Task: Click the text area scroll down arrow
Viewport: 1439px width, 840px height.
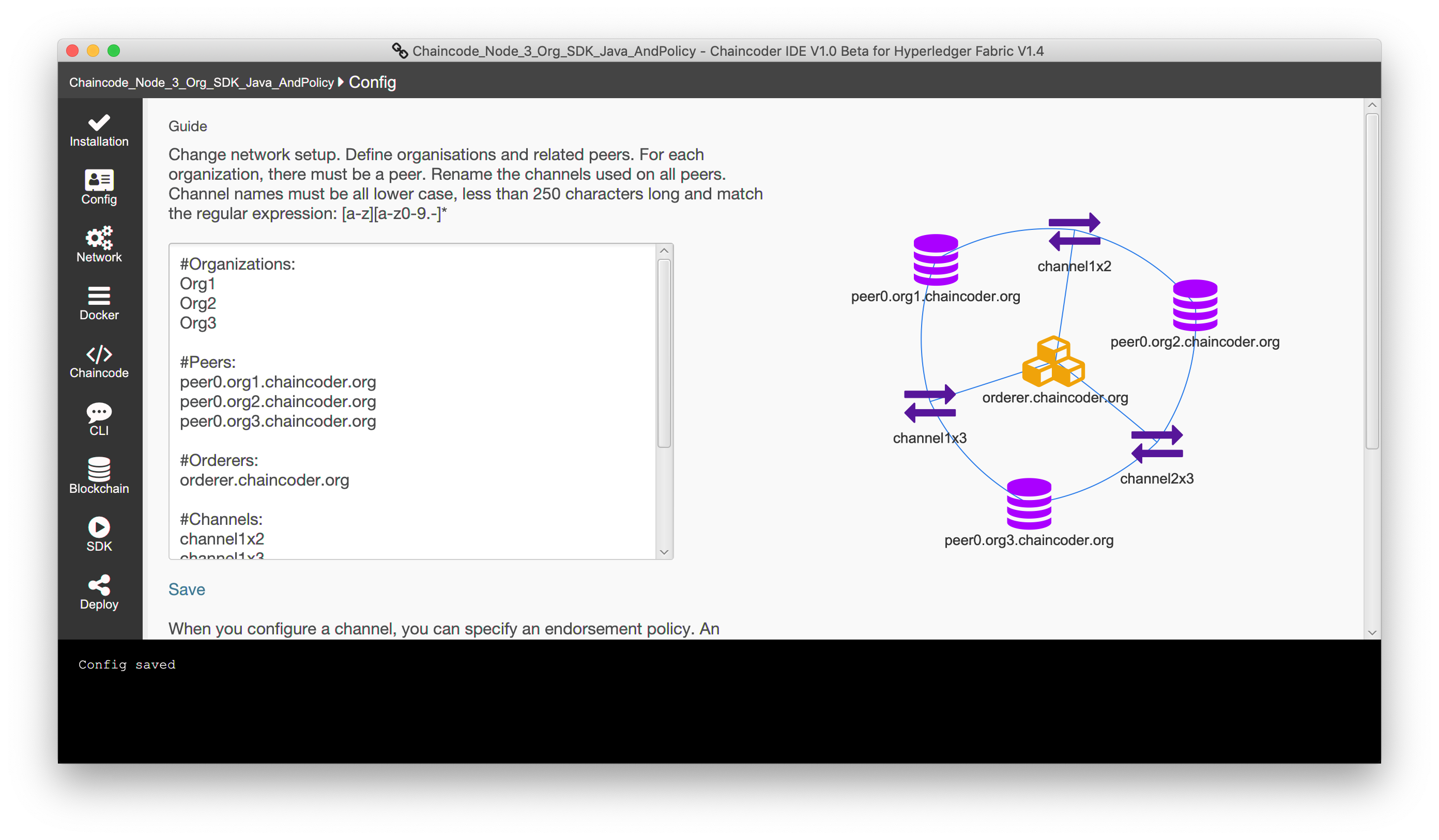Action: (x=664, y=552)
